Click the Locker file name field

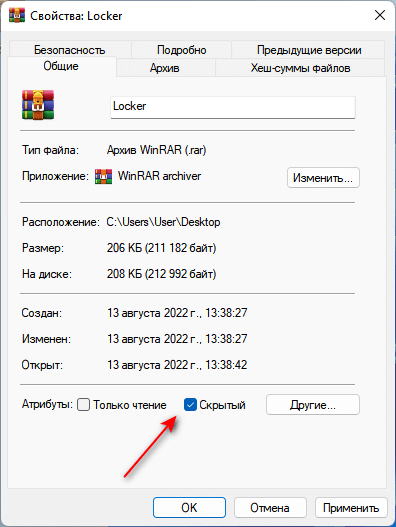233,107
